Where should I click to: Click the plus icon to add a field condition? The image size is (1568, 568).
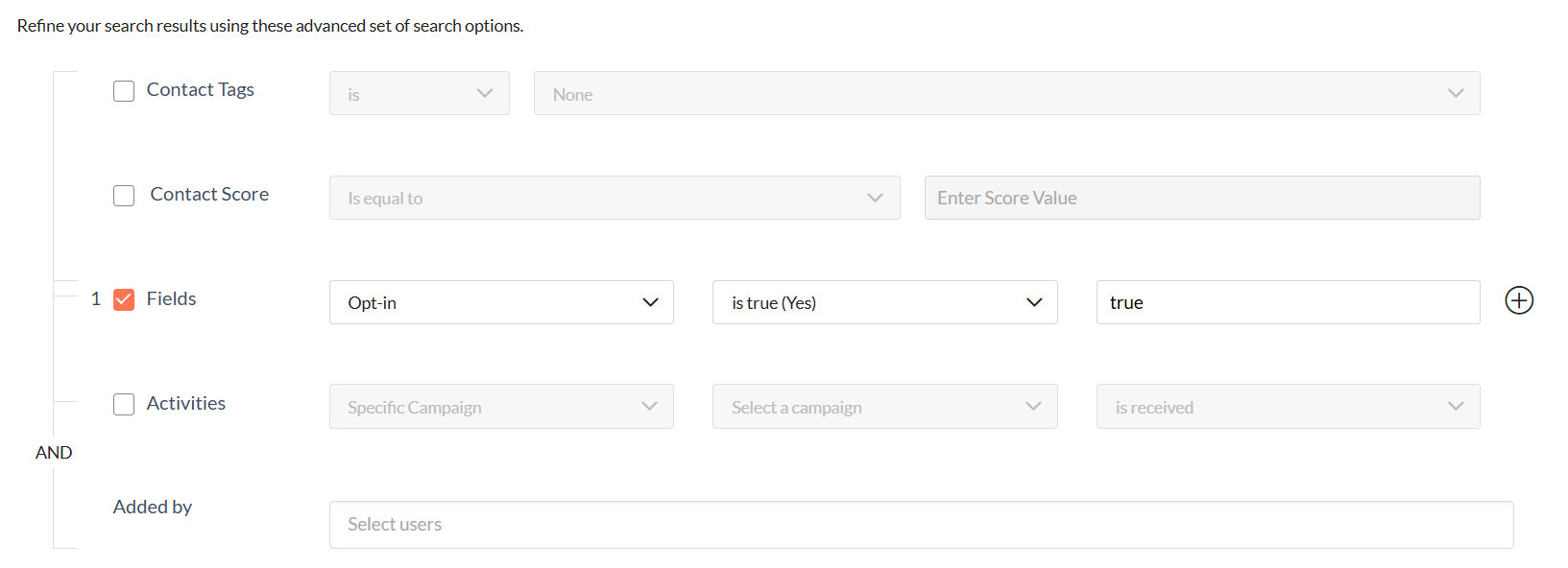click(x=1518, y=300)
